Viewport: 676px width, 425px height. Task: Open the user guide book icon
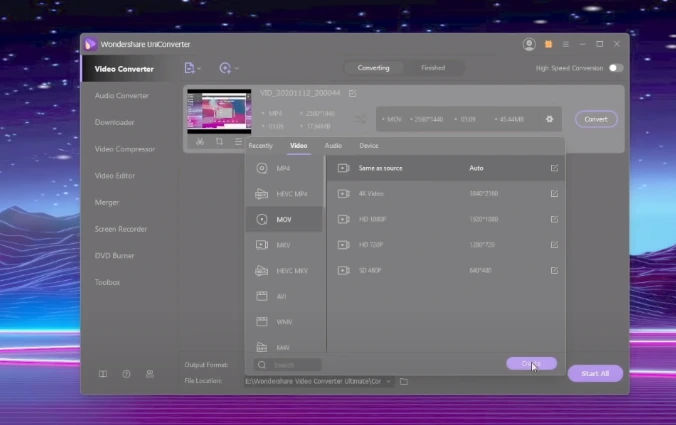click(103, 374)
